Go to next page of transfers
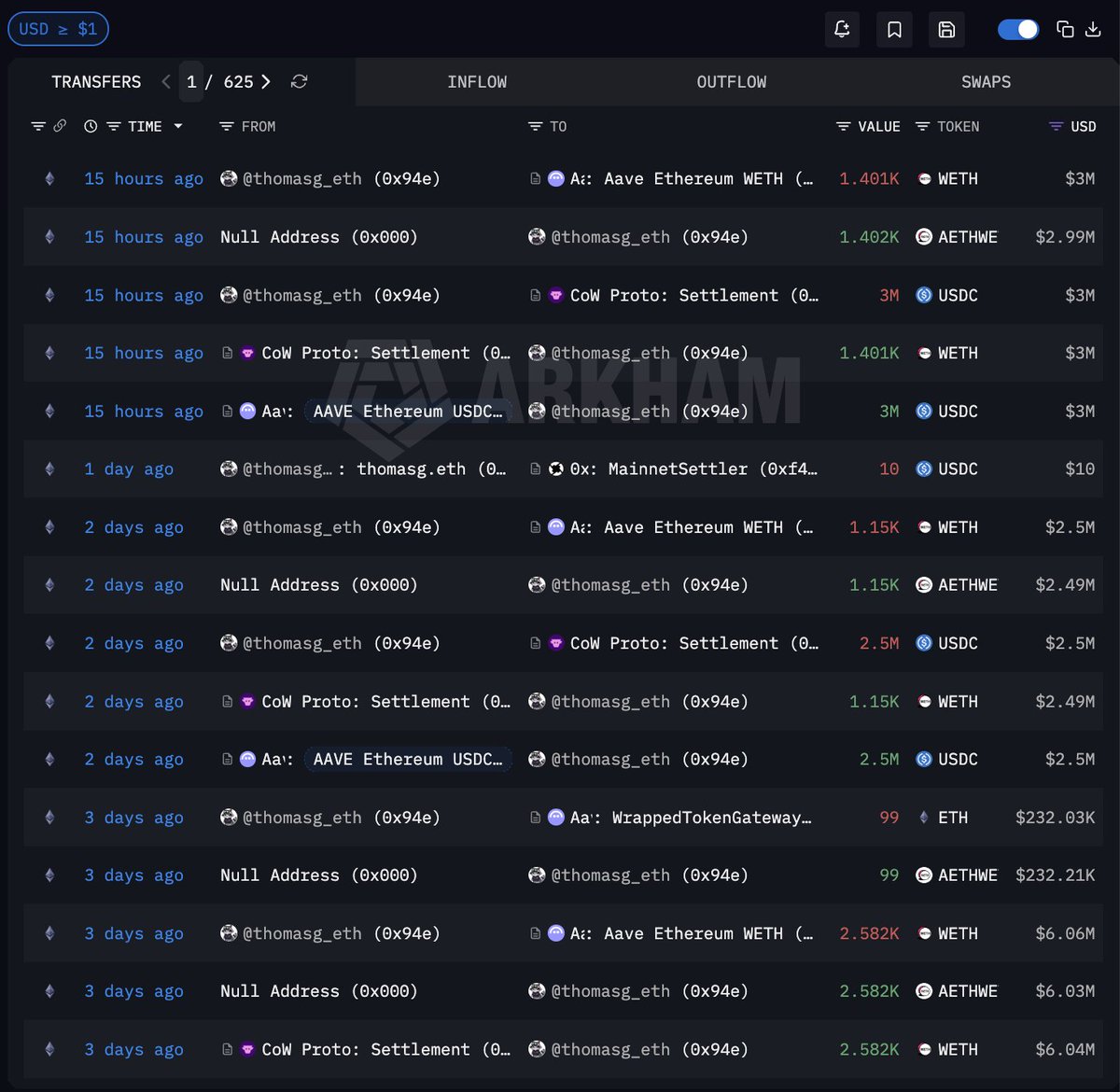The height and width of the screenshot is (1092, 1120). [x=266, y=82]
